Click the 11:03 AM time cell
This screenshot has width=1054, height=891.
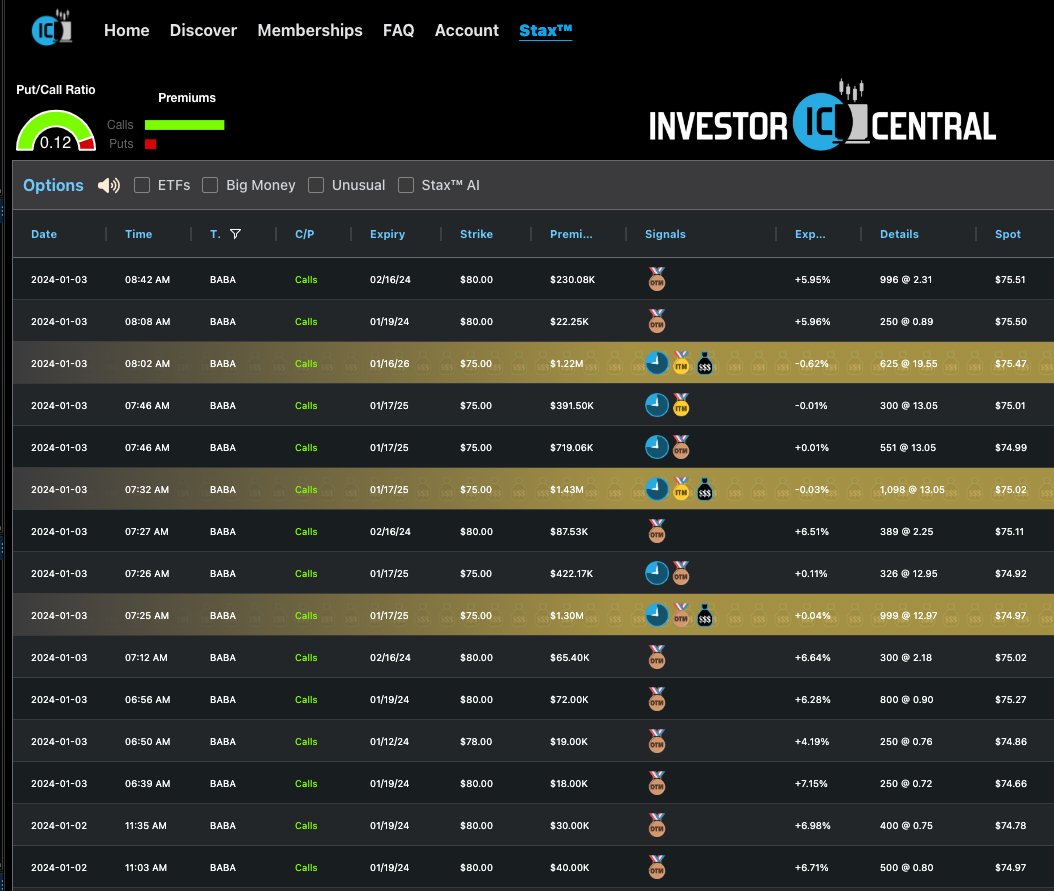pyautogui.click(x=146, y=867)
